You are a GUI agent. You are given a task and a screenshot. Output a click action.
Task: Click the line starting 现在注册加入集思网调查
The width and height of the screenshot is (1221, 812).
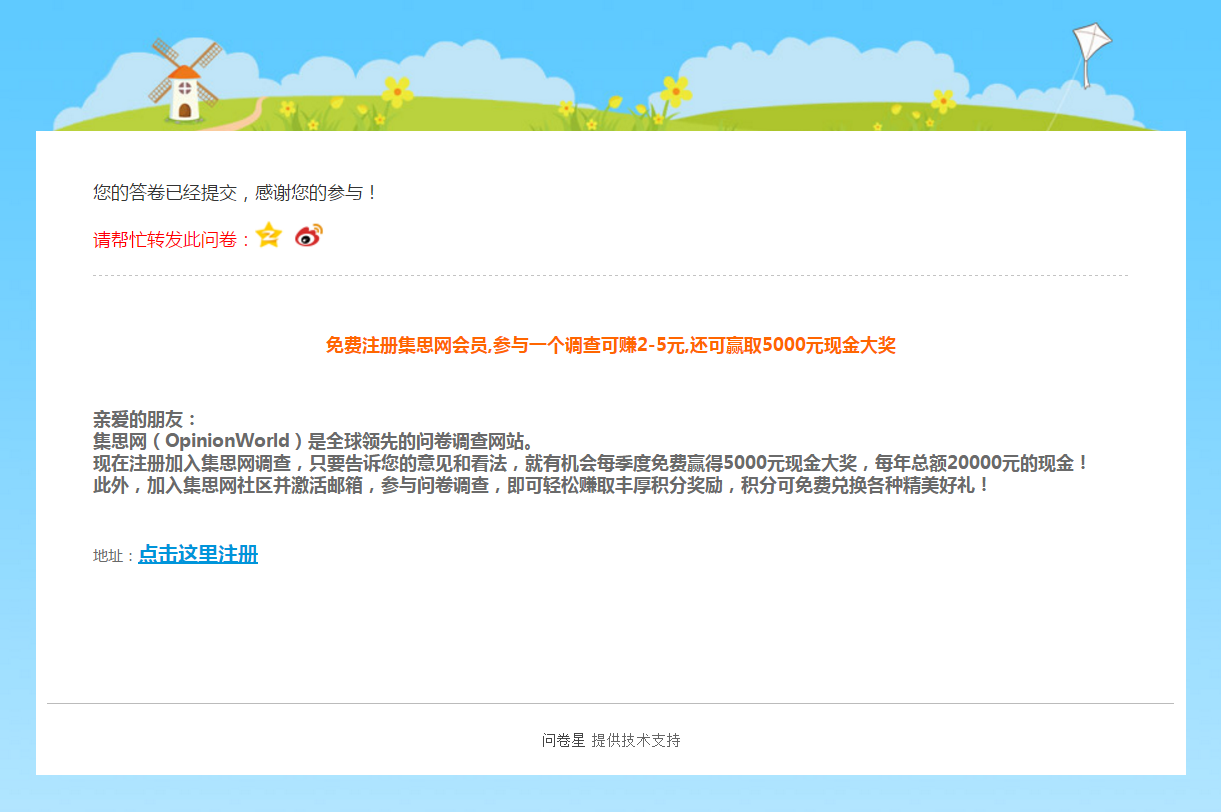(591, 463)
